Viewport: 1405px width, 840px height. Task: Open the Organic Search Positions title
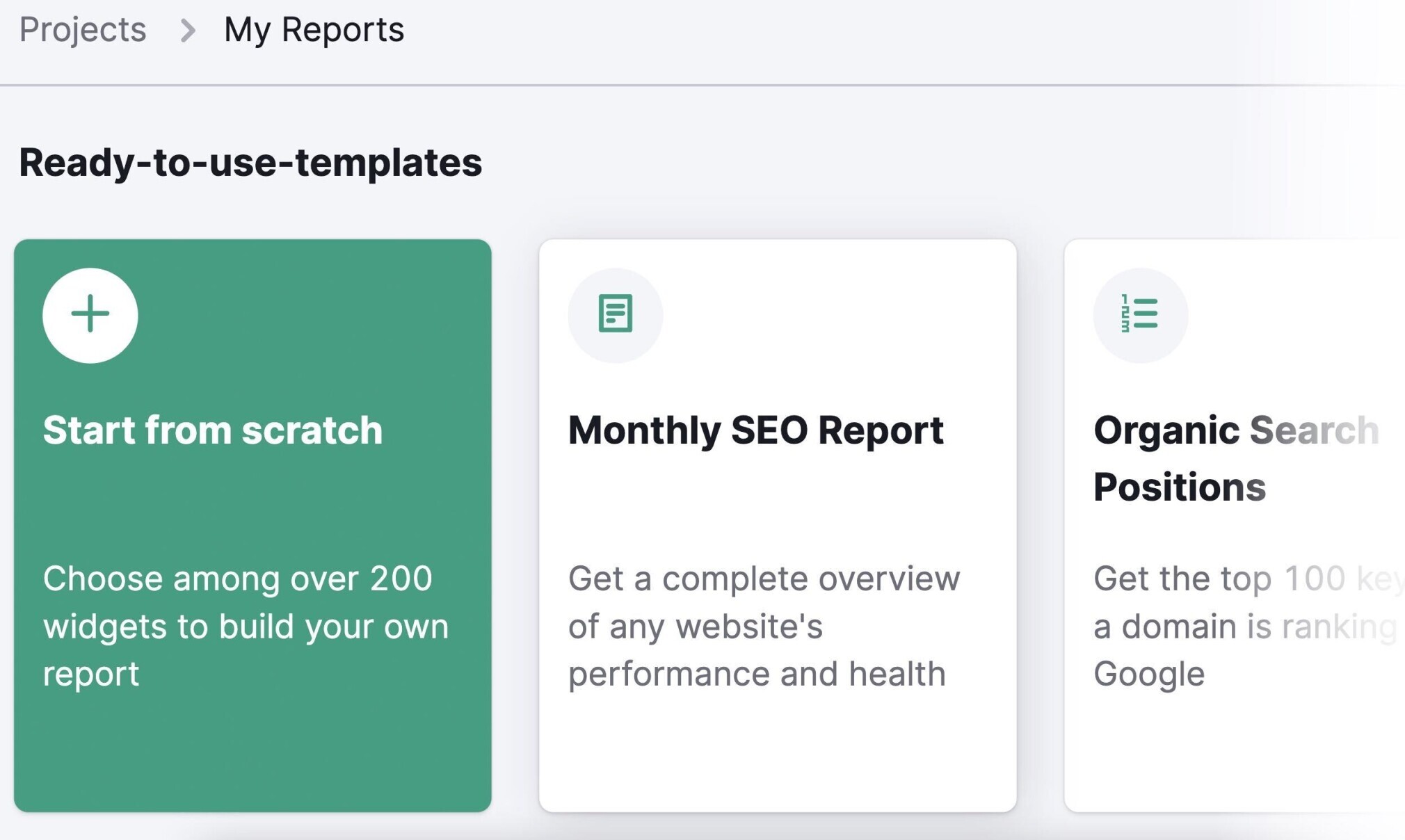coord(1236,458)
